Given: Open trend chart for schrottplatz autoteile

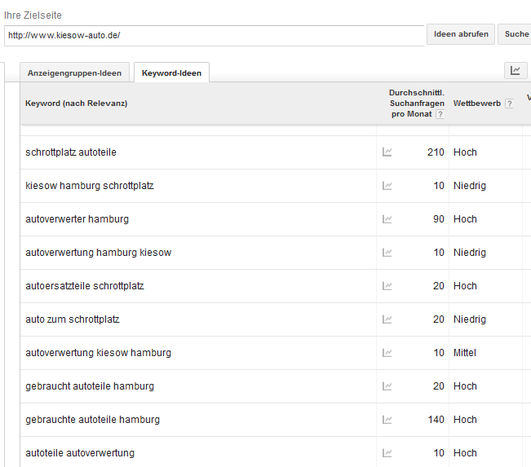Looking at the screenshot, I should tap(387, 152).
